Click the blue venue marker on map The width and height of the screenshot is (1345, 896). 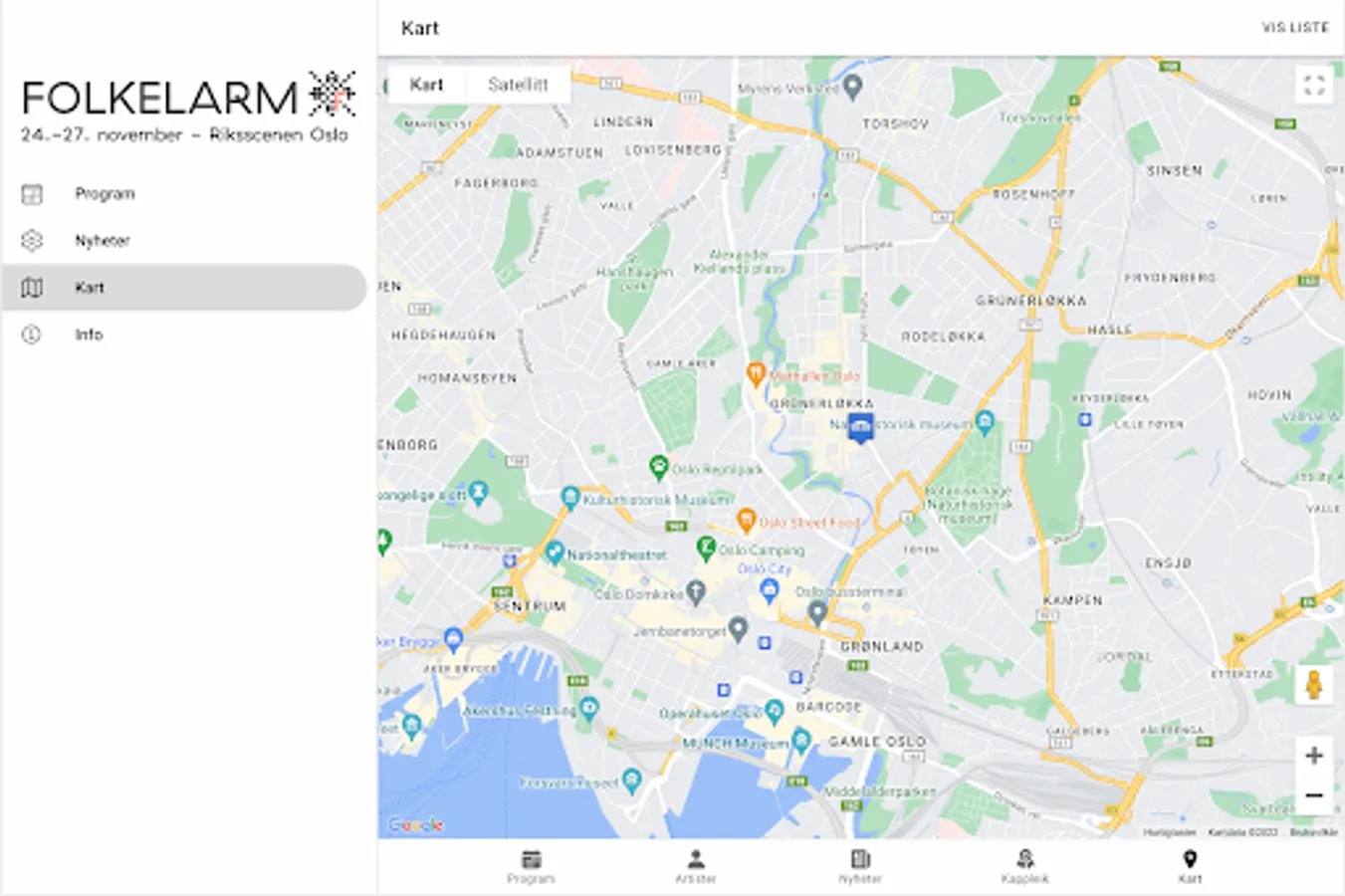pos(860,428)
